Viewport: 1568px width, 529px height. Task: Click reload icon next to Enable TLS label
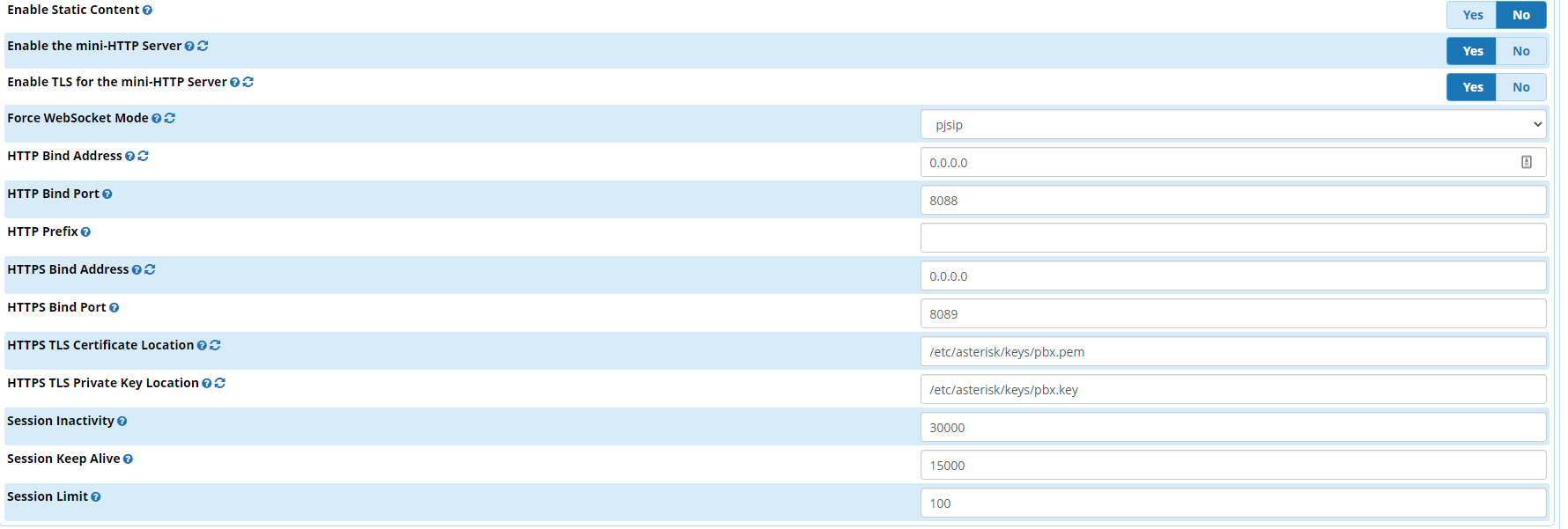pos(248,82)
